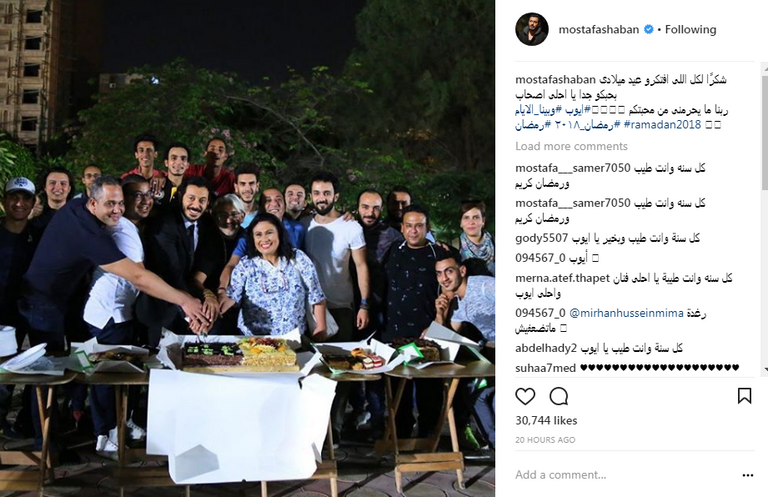Open the comment bubble icon
The width and height of the screenshot is (768, 497).
558,396
